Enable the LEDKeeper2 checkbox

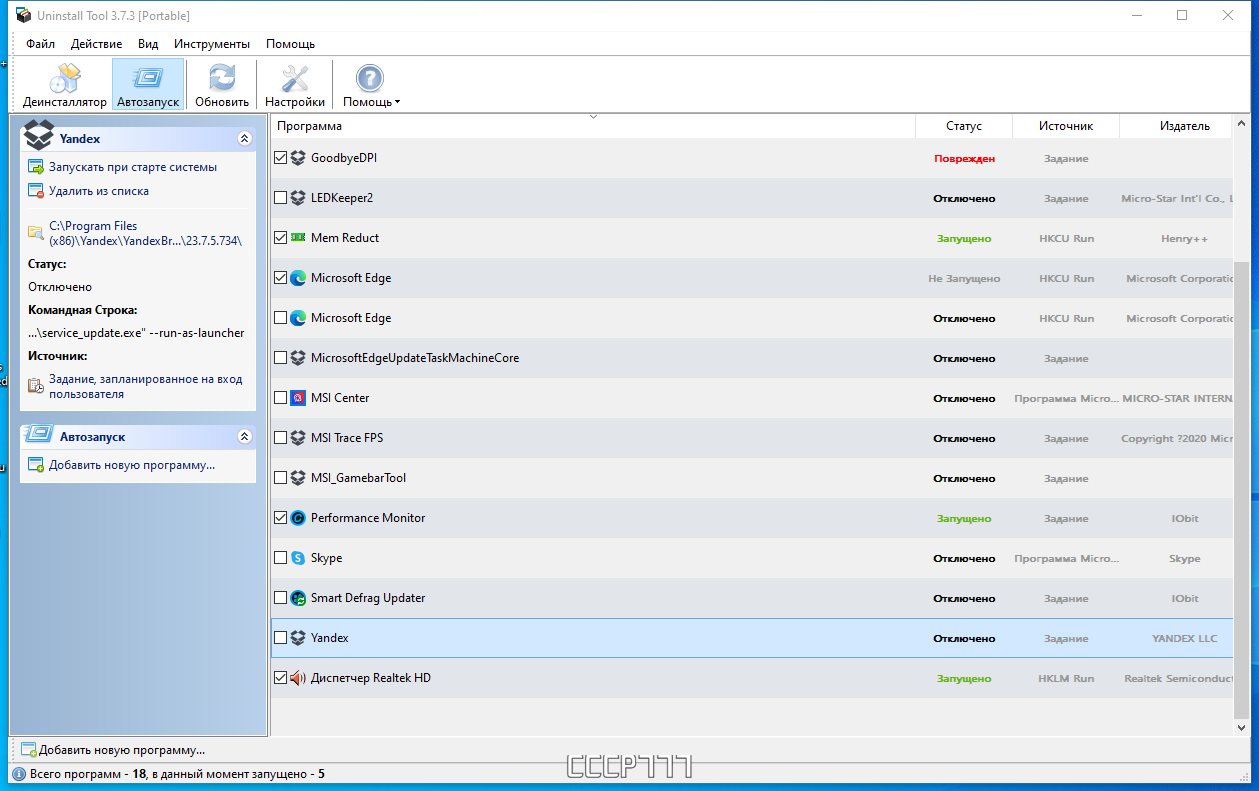pyautogui.click(x=280, y=198)
